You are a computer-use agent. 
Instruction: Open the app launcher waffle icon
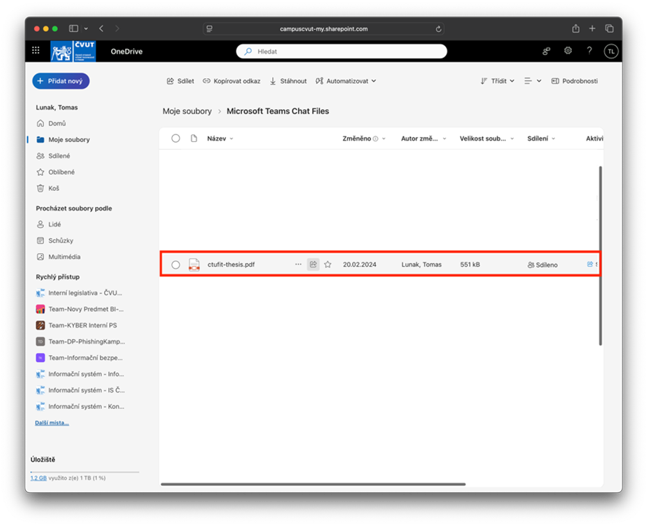click(x=37, y=50)
